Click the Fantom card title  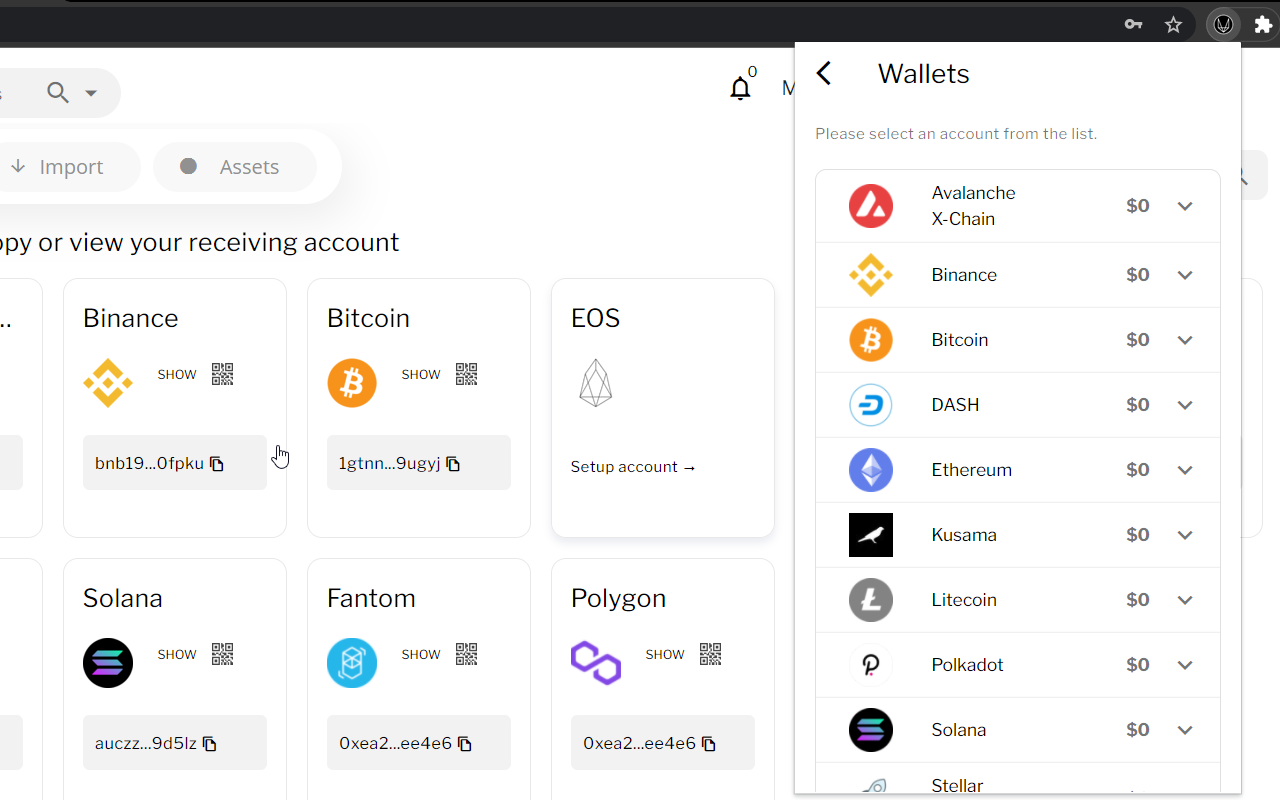371,598
